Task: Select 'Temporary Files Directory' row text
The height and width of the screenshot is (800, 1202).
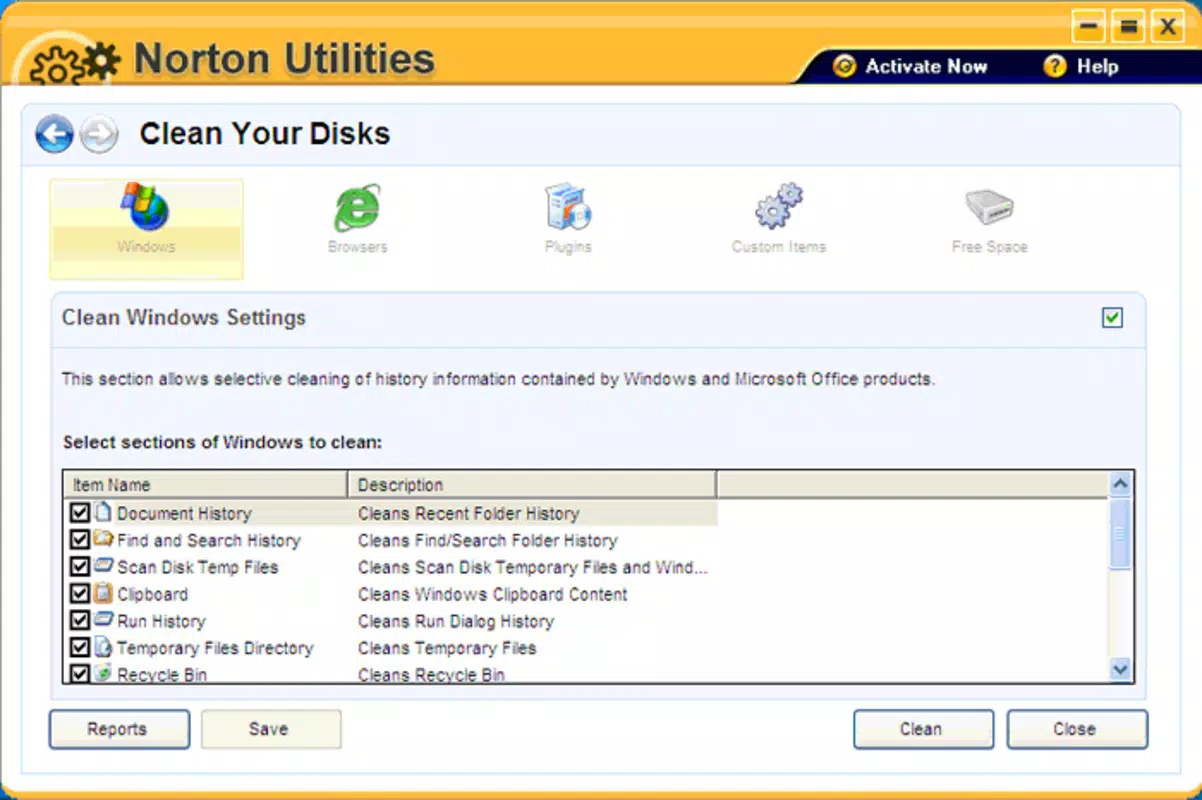Action: [215, 649]
